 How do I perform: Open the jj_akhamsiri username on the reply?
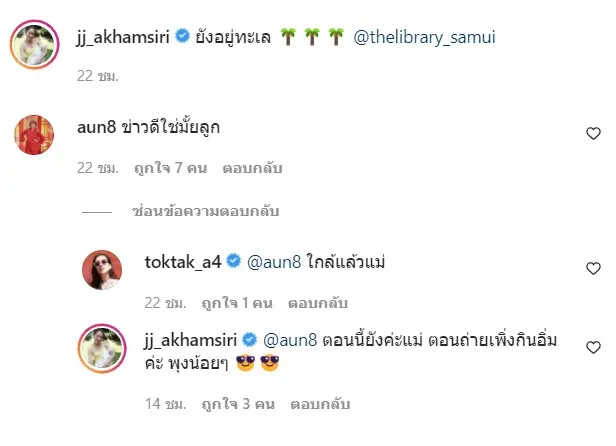[x=191, y=341]
